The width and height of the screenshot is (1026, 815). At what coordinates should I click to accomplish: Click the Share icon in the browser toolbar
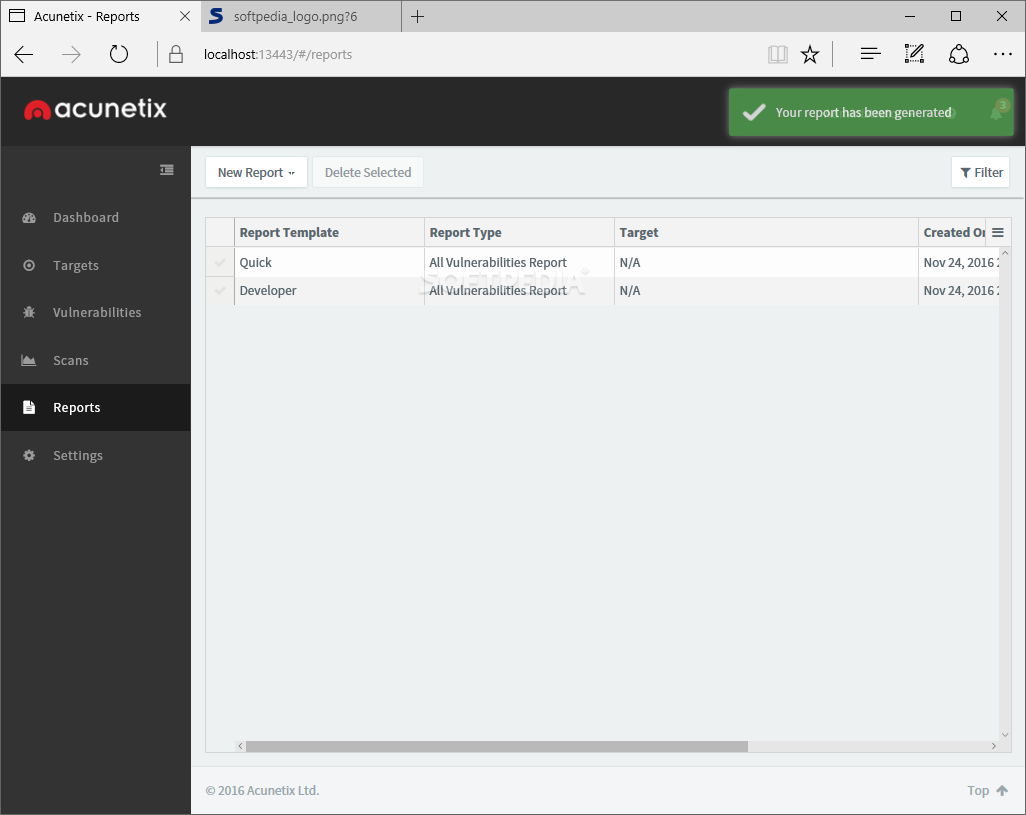pos(959,54)
